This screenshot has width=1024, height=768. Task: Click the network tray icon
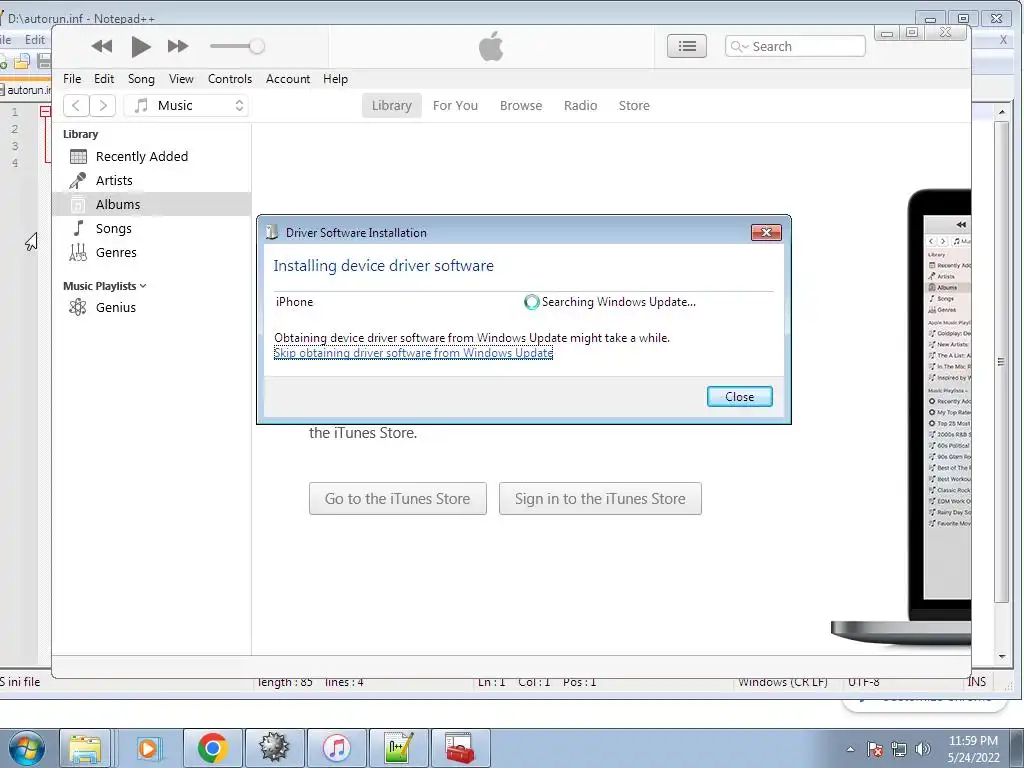click(x=899, y=749)
